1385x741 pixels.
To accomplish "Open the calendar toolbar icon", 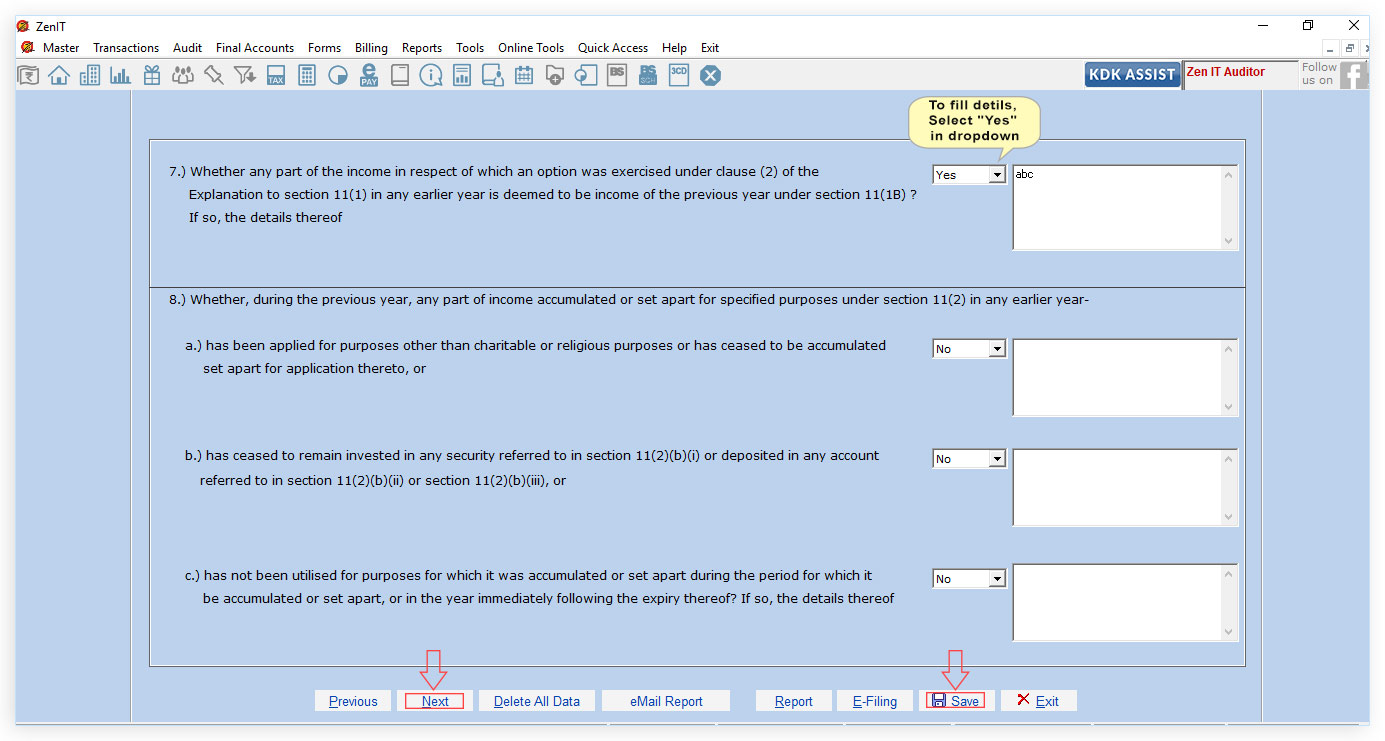I will tap(524, 75).
